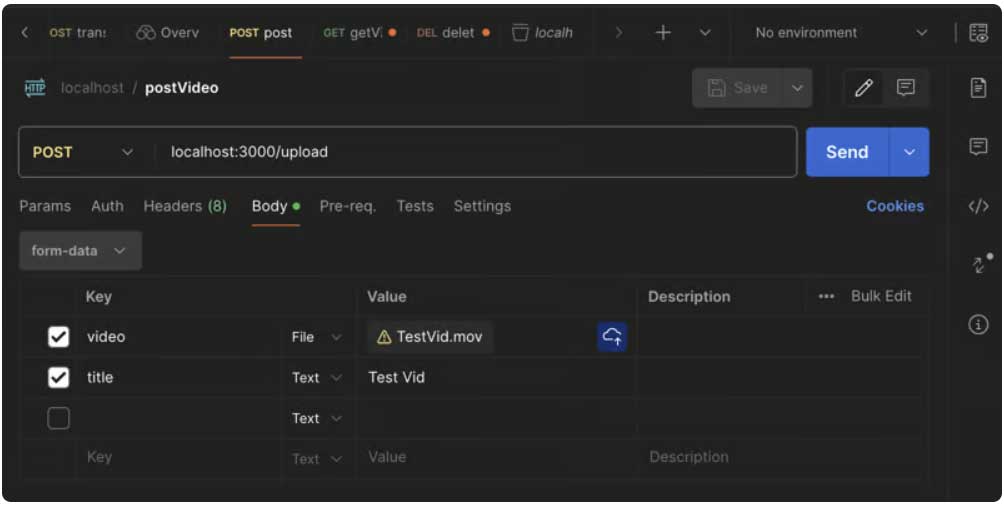Switch to the Headers (8) tab
This screenshot has width=1004, height=507.
coord(185,206)
